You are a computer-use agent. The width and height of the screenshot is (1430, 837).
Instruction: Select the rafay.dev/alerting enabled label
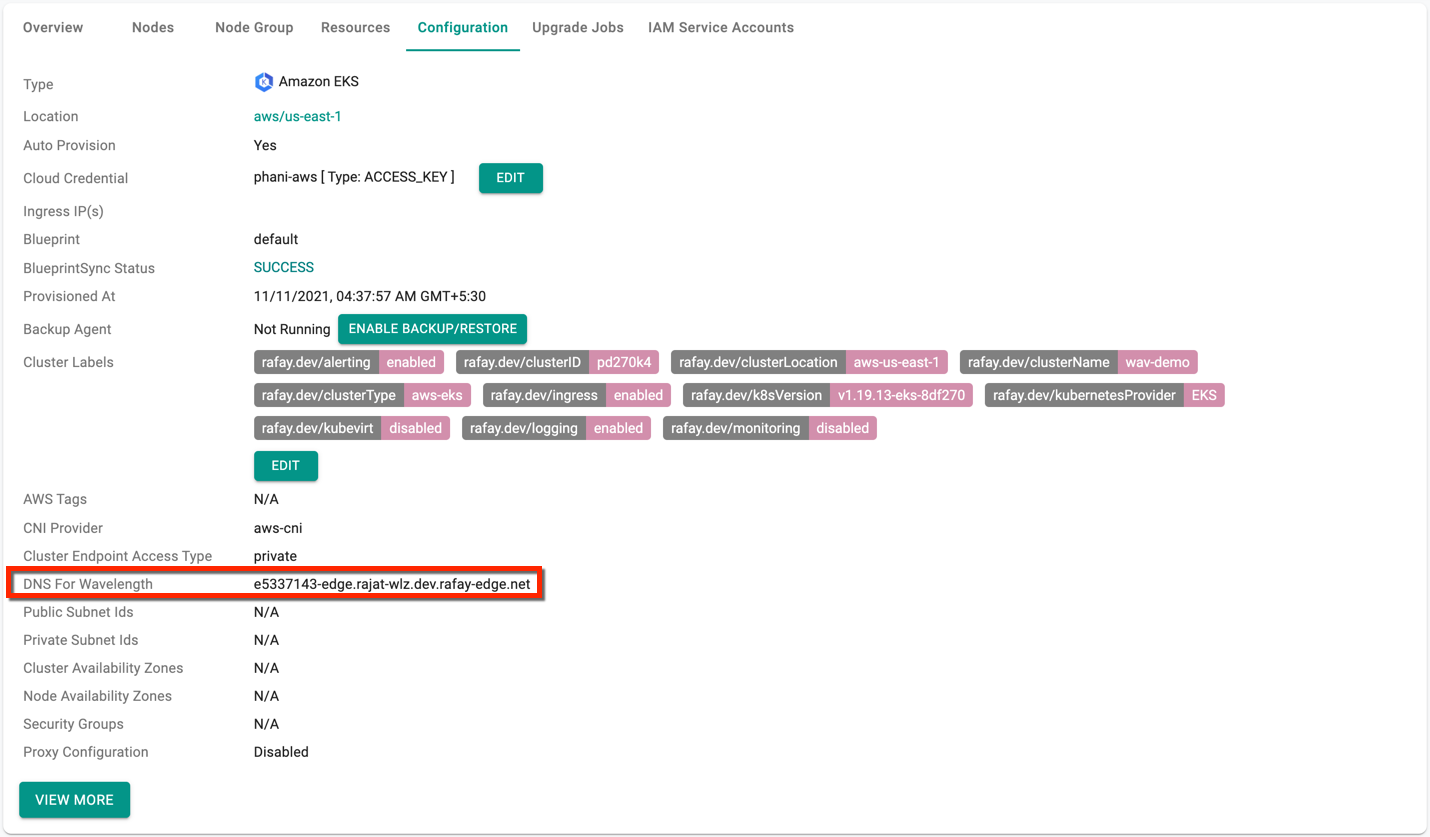349,362
